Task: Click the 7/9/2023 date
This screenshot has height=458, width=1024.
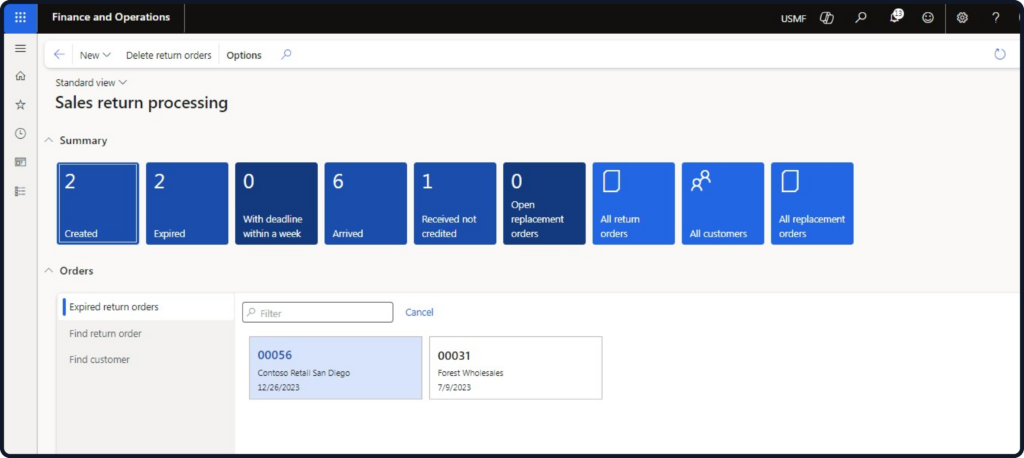Action: (455, 387)
